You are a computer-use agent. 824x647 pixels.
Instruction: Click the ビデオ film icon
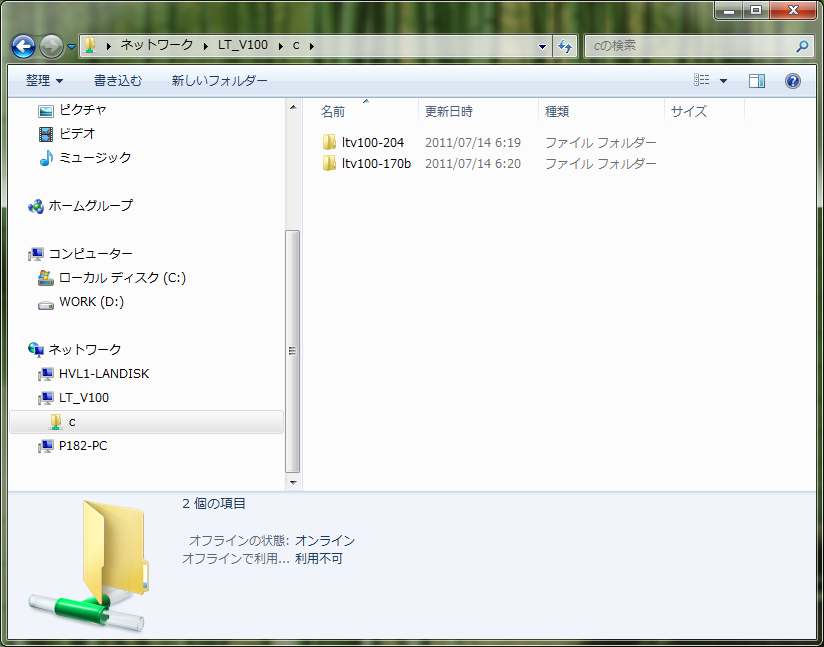[46, 134]
